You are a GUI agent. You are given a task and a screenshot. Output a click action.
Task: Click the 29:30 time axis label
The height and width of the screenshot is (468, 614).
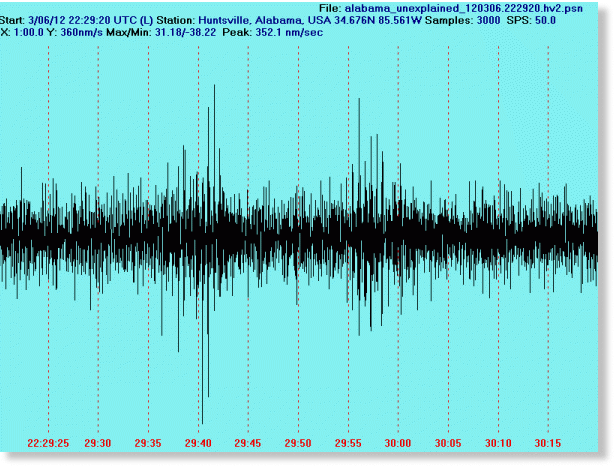click(x=98, y=443)
